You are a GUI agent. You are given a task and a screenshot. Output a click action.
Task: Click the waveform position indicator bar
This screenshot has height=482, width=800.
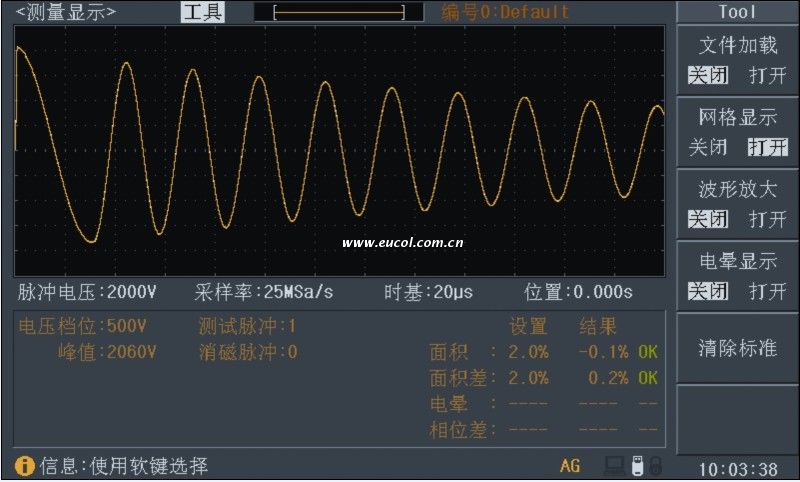[x=339, y=12]
